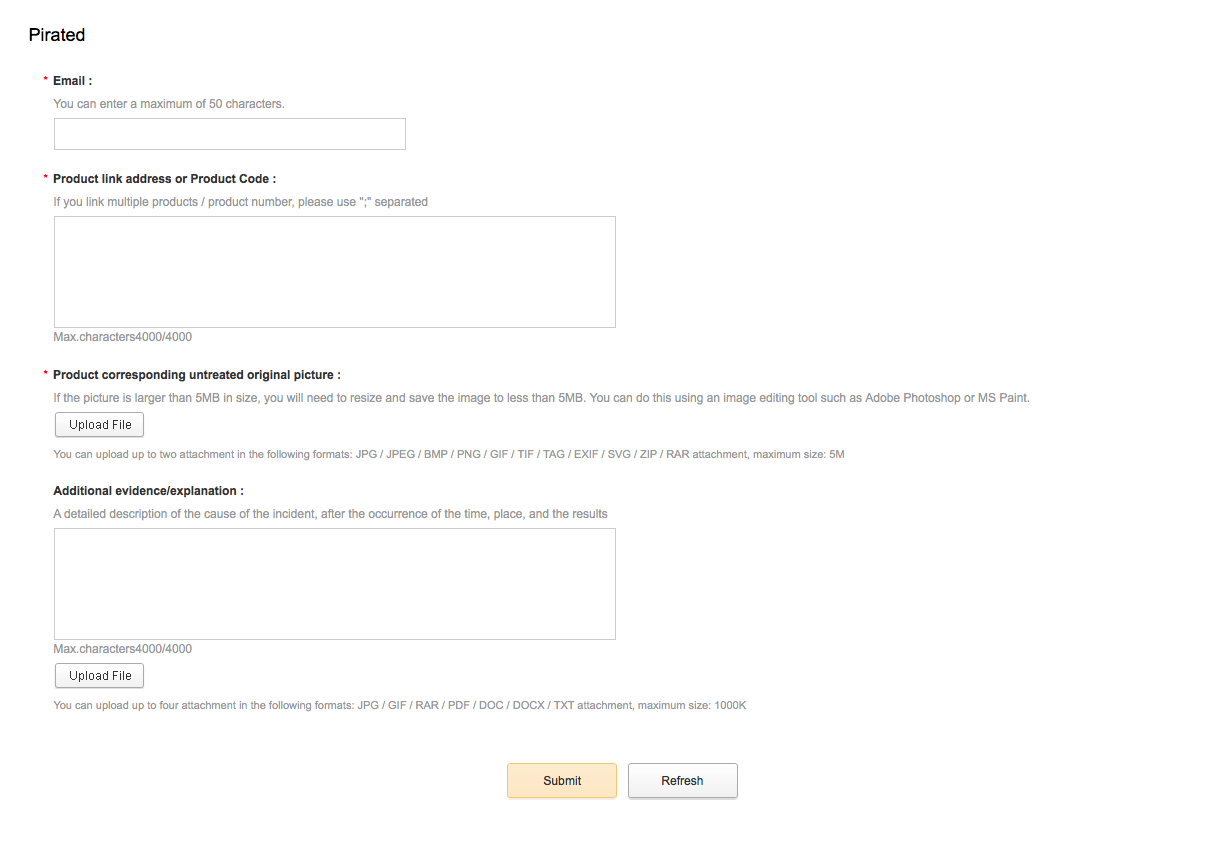Screen dimensions: 1226x850
Task: Click the "Product link address or Product Code" label
Action: tap(165, 179)
